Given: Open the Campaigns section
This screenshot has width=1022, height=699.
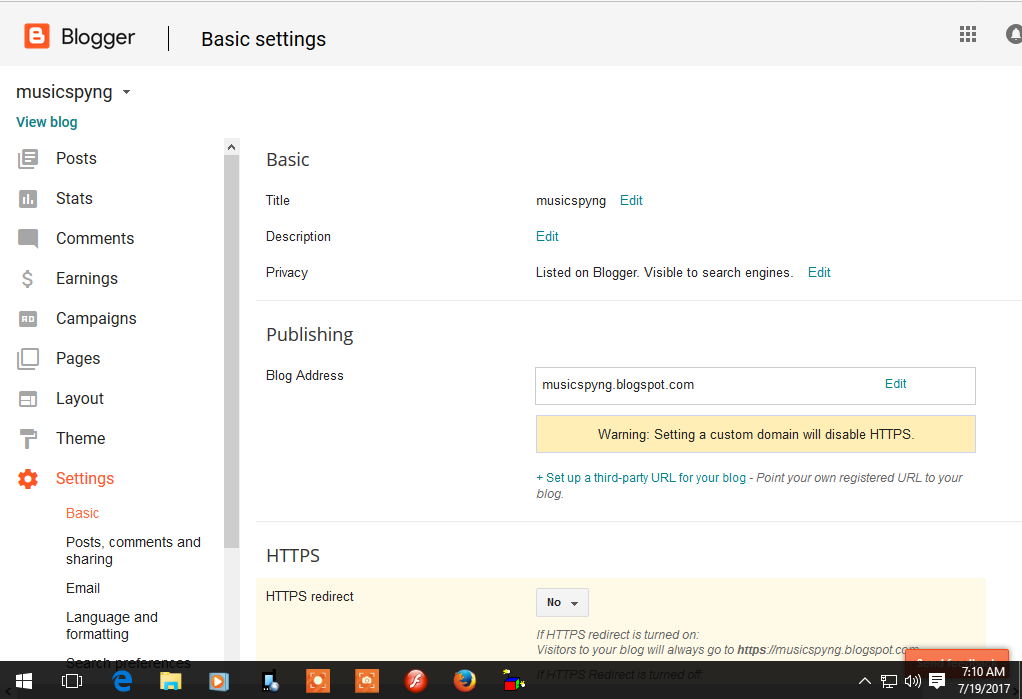Looking at the screenshot, I should (x=96, y=319).
